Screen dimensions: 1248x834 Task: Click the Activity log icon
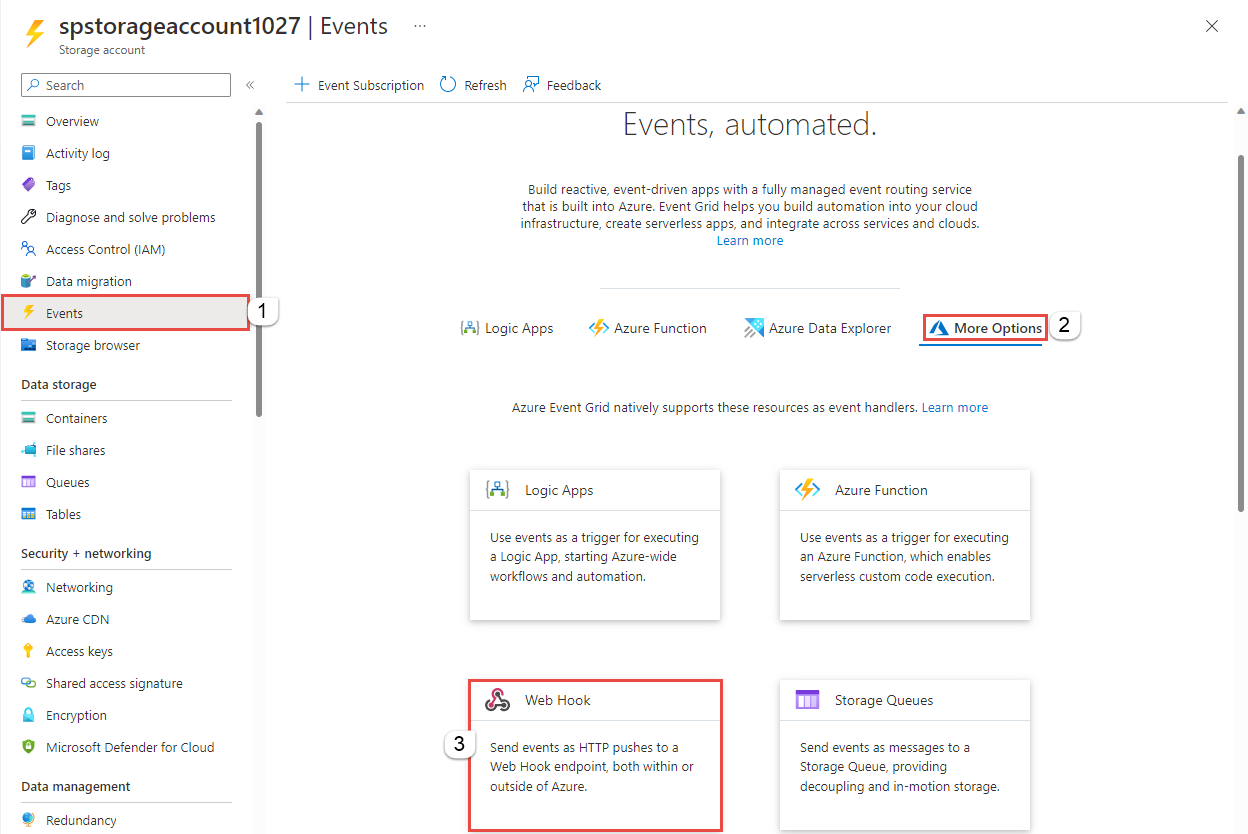28,153
